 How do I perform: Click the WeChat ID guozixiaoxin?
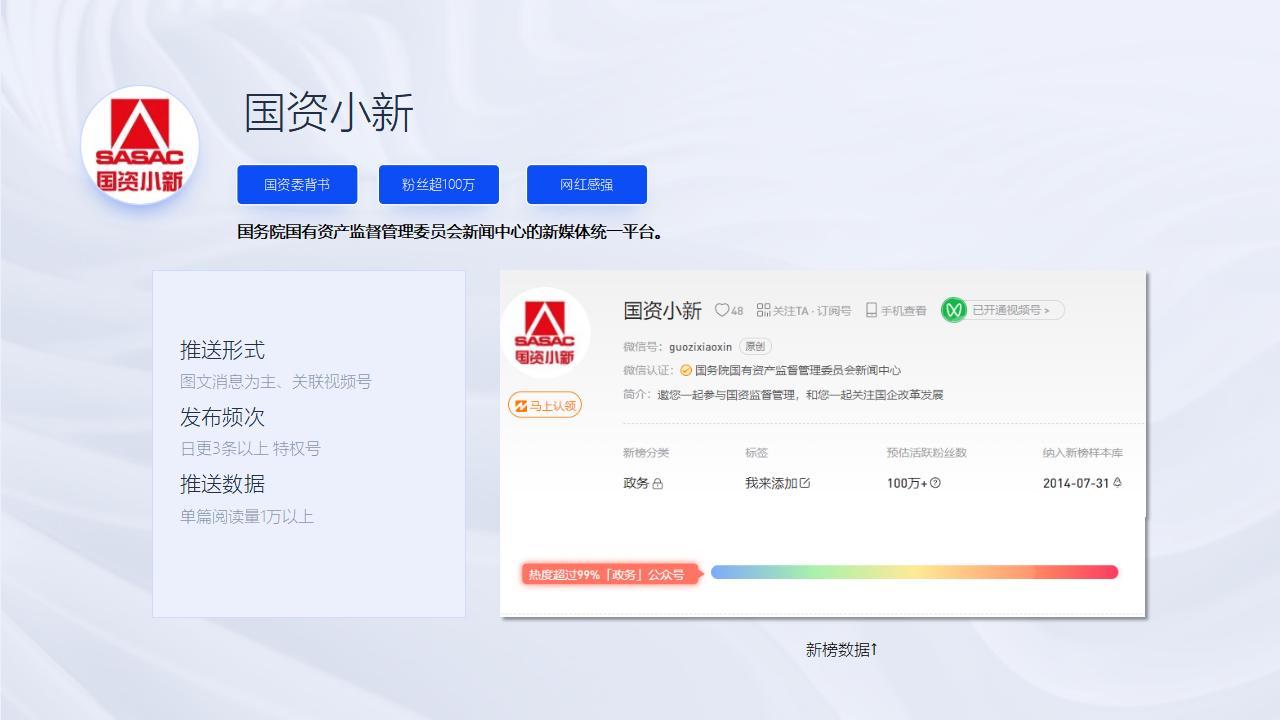pyautogui.click(x=700, y=347)
